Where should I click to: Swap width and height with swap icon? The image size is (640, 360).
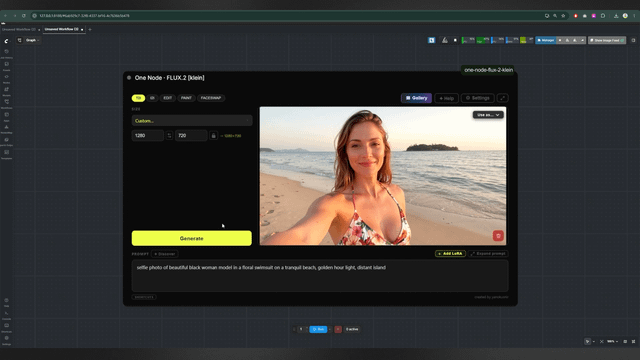[x=169, y=136]
